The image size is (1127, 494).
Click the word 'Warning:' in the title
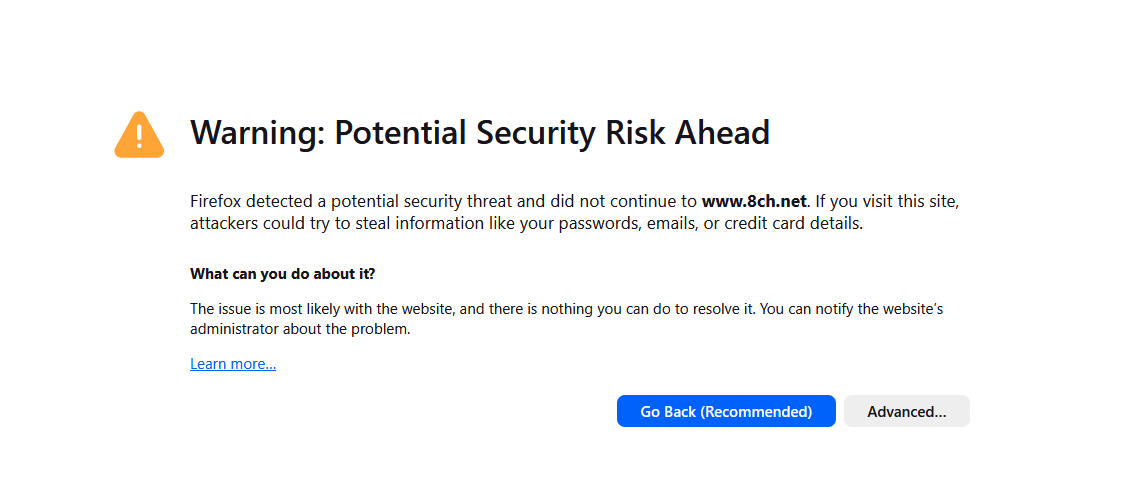(x=257, y=133)
